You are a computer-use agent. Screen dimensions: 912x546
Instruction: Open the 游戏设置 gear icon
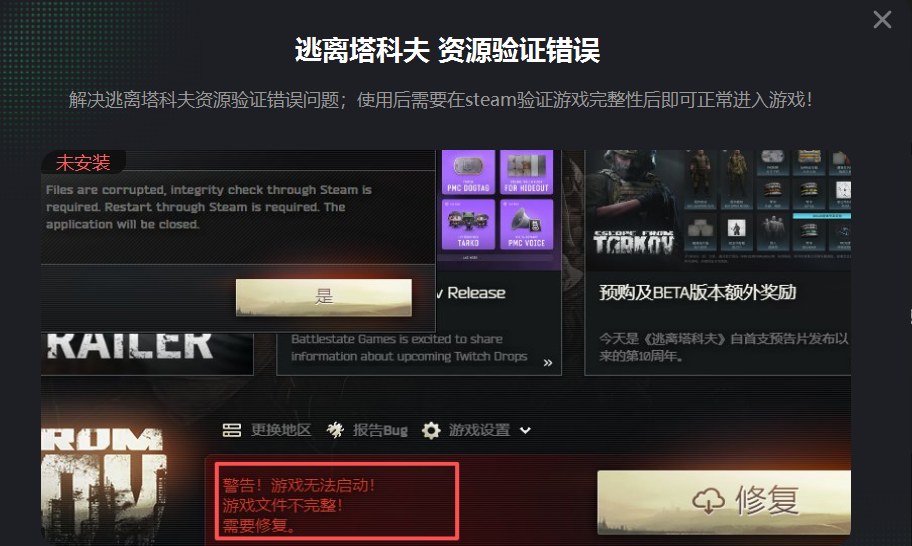click(x=431, y=430)
